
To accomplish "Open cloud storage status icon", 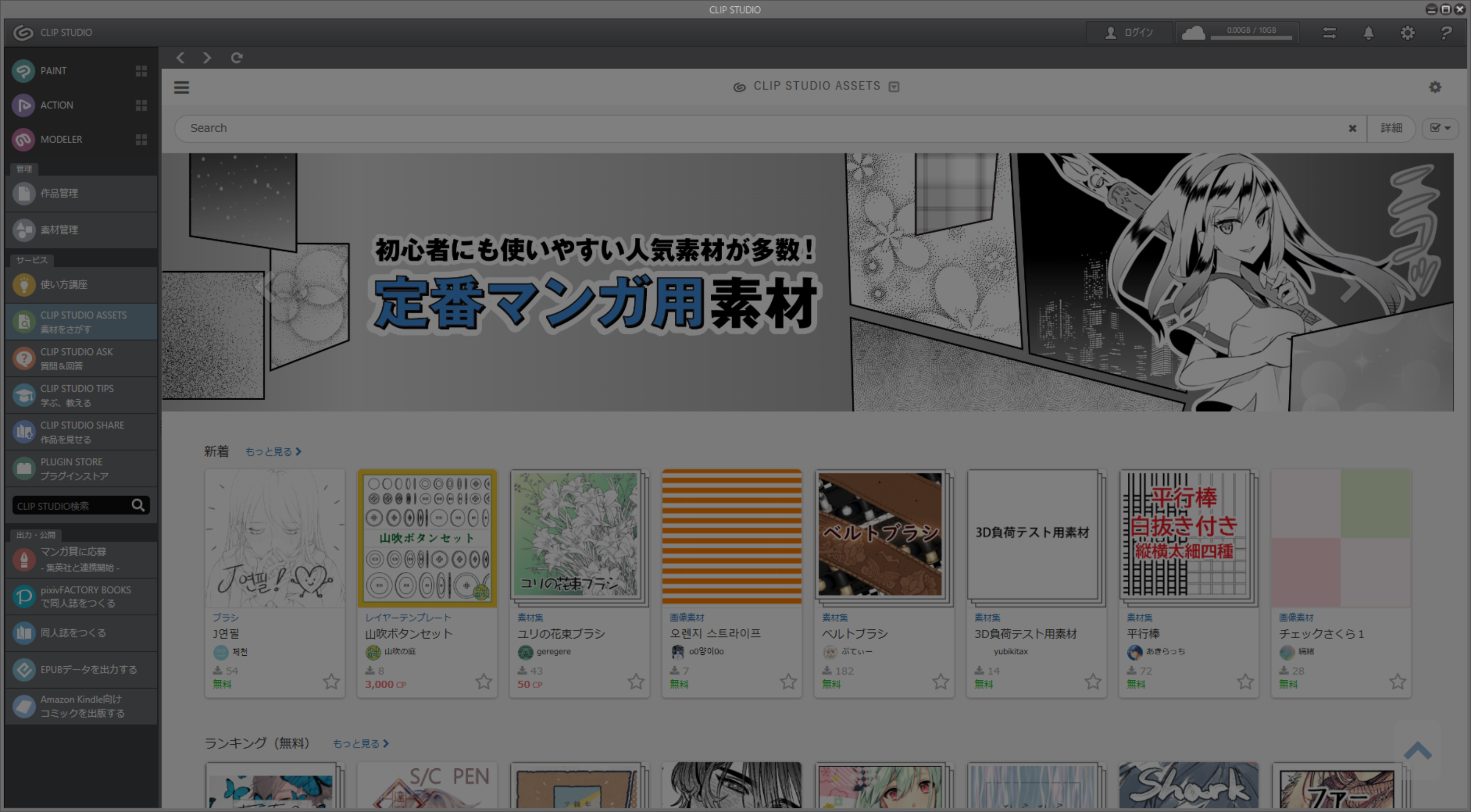I will click(1193, 33).
